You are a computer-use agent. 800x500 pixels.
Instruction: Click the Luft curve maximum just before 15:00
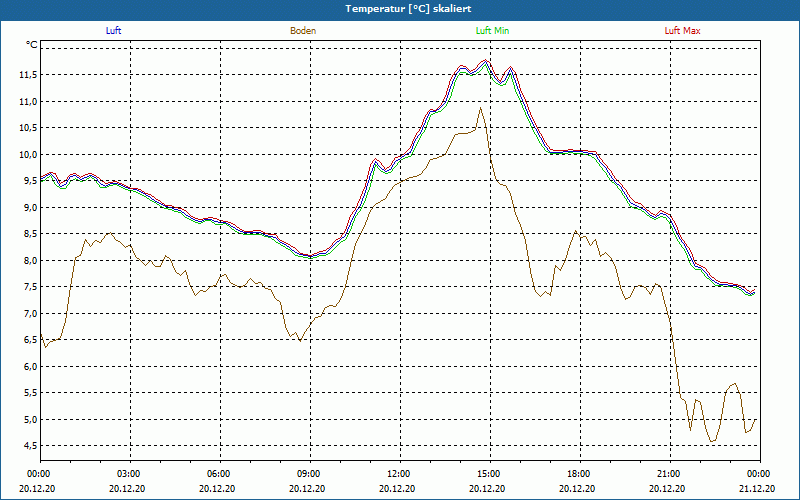click(x=485, y=62)
